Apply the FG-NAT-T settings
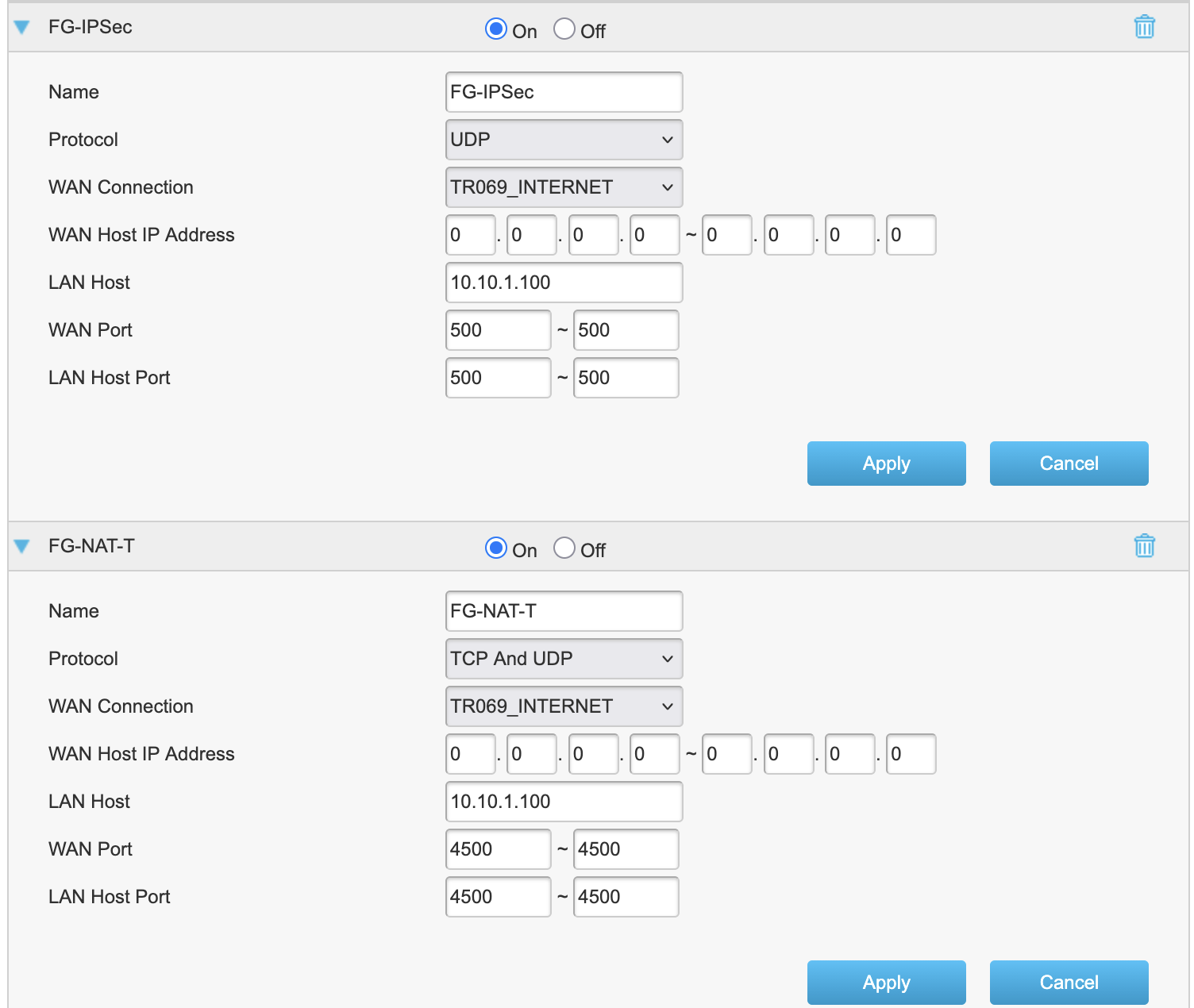 click(886, 983)
